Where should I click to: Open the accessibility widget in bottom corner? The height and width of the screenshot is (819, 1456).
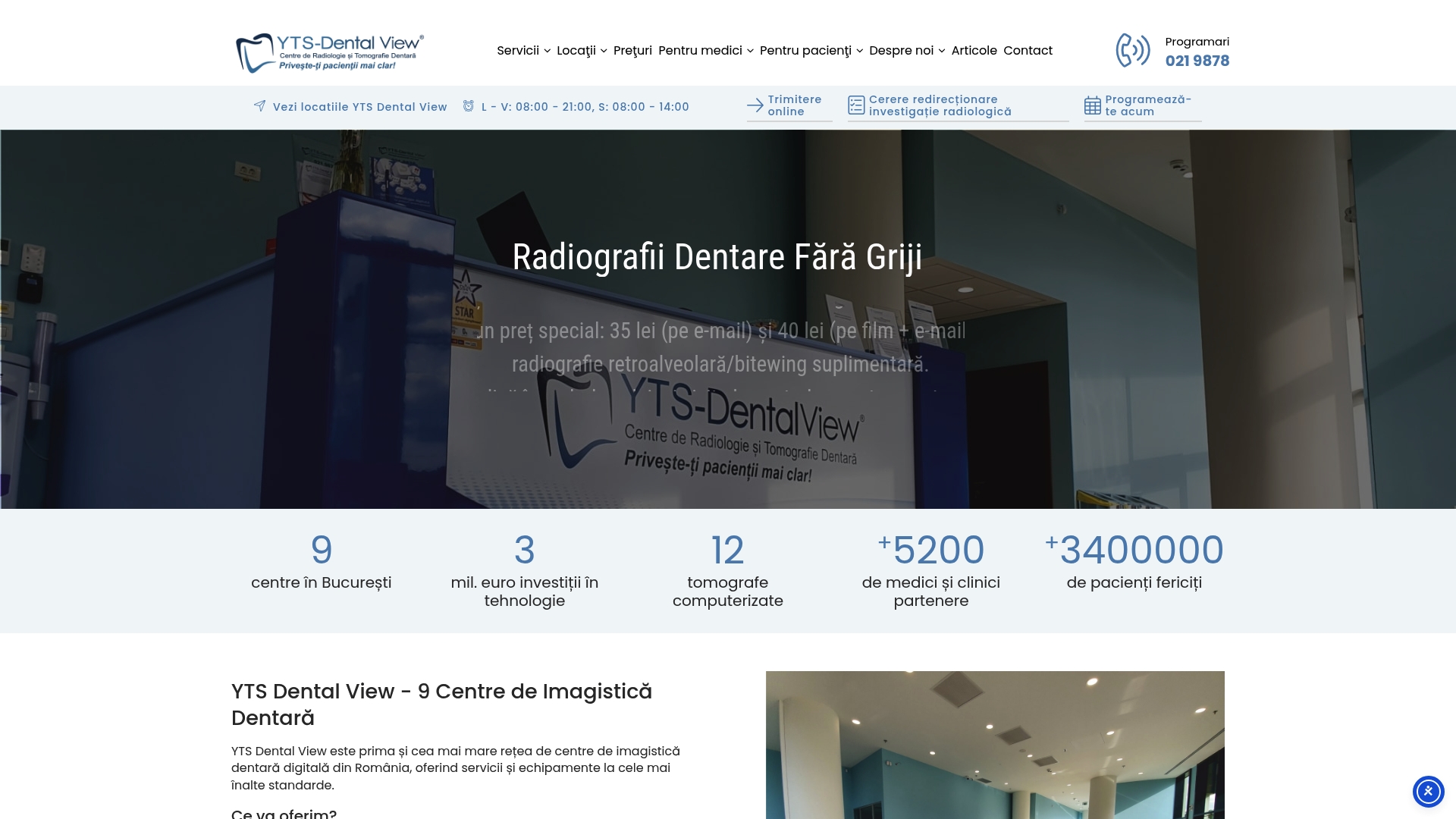point(1429,791)
